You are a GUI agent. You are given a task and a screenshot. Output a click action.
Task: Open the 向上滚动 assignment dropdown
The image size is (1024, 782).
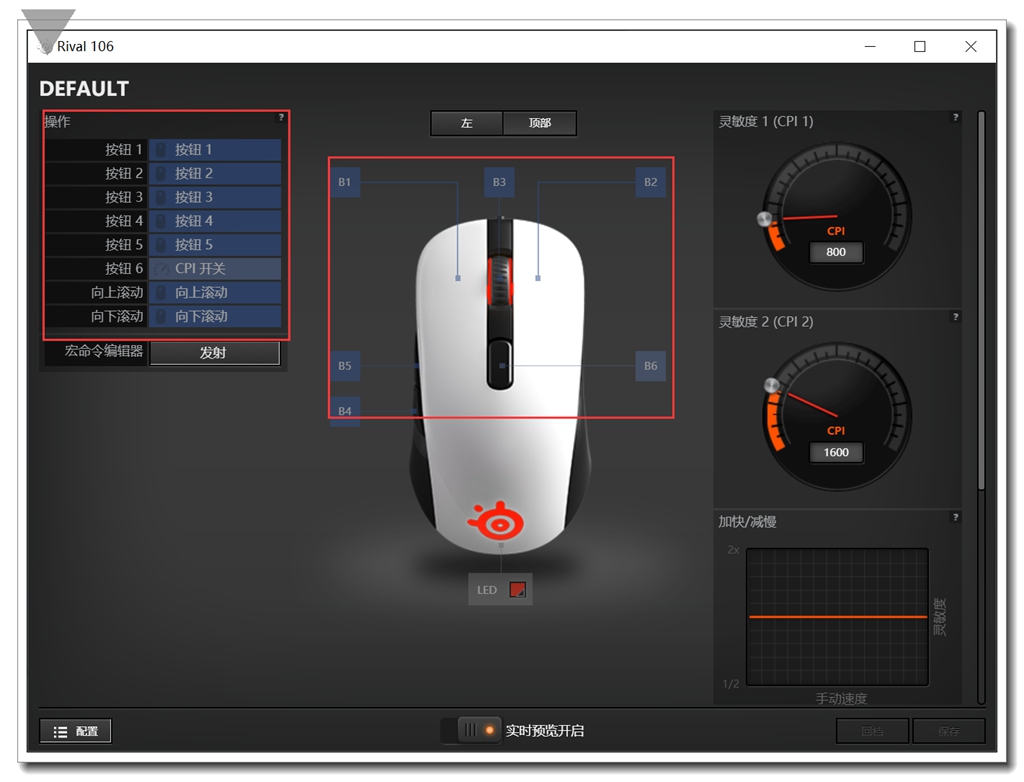click(x=215, y=292)
